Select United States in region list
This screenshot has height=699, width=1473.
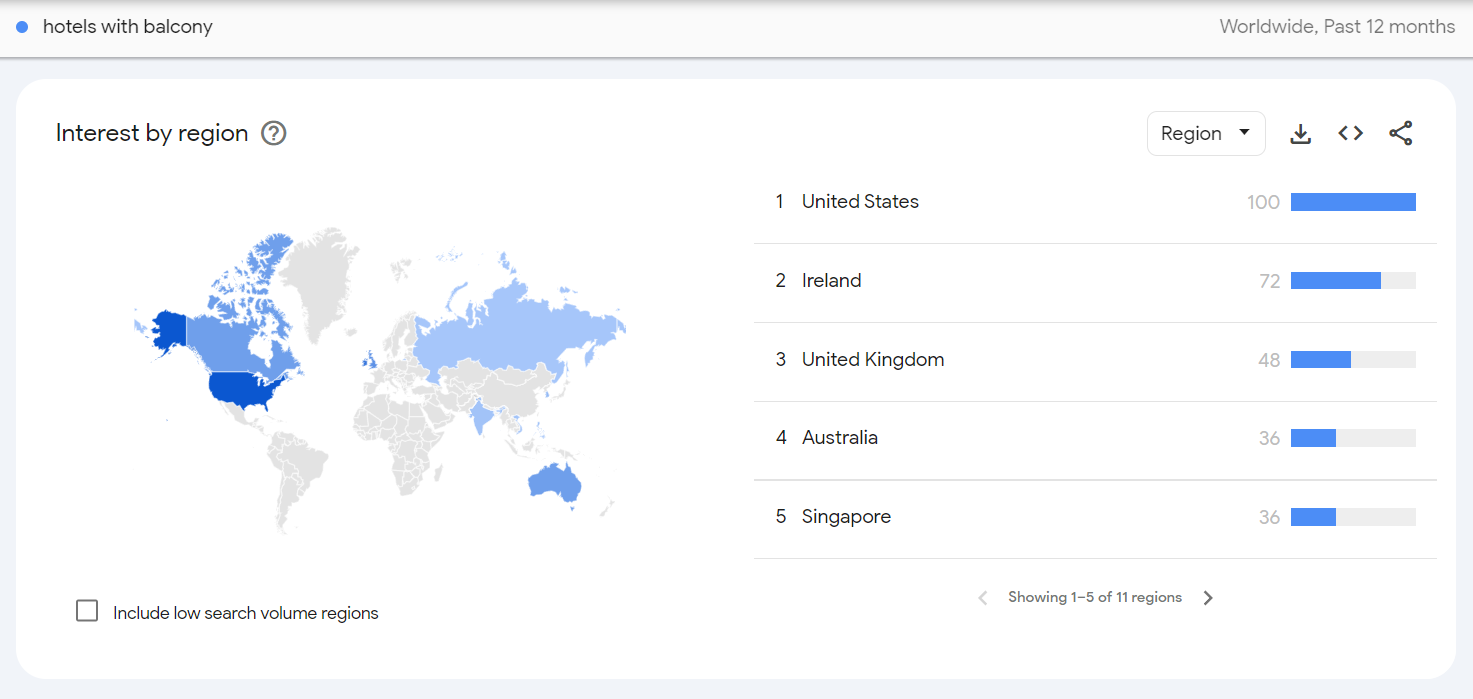tap(860, 202)
